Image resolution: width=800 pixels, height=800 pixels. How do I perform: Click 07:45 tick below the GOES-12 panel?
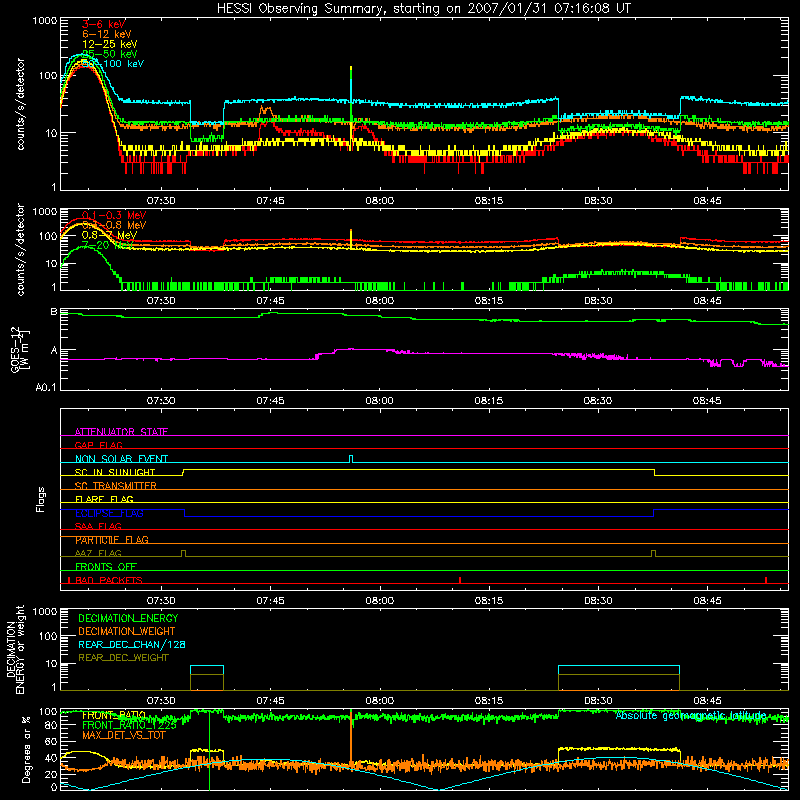[x=270, y=401]
